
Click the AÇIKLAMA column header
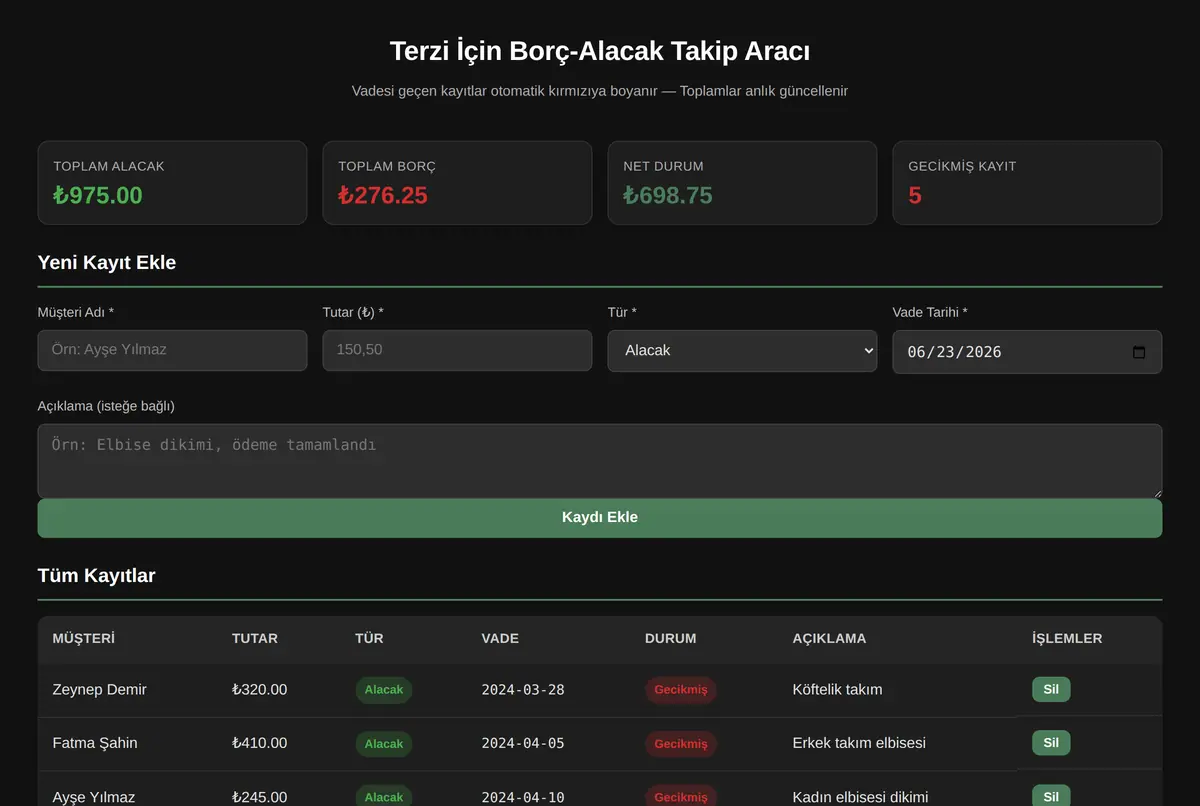click(829, 638)
